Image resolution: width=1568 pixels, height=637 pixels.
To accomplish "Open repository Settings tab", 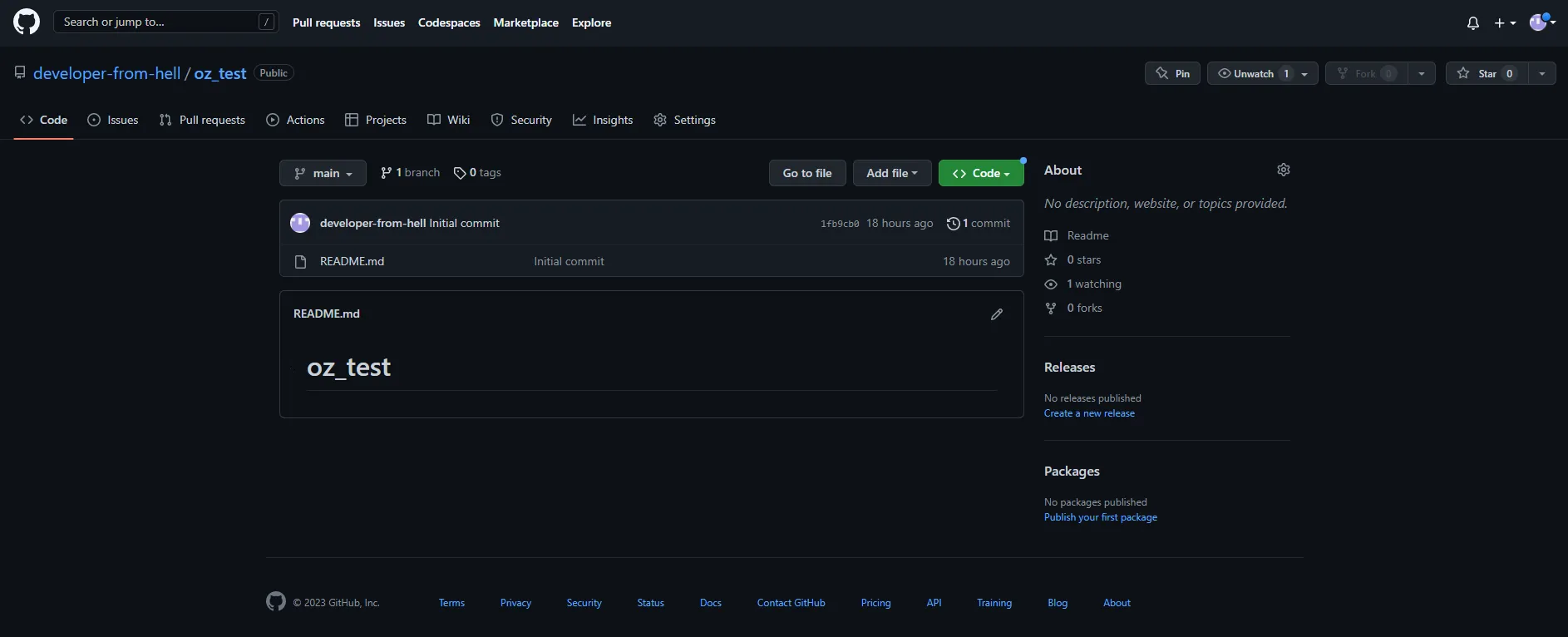I will pos(684,120).
